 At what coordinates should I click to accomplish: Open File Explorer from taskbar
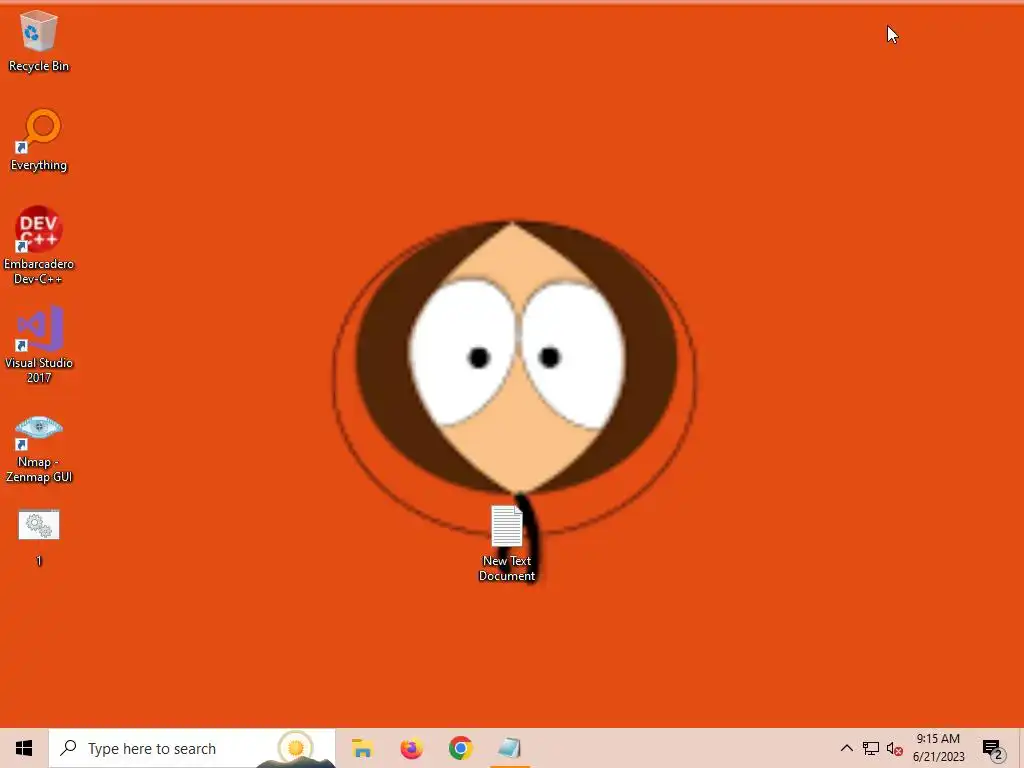(362, 748)
